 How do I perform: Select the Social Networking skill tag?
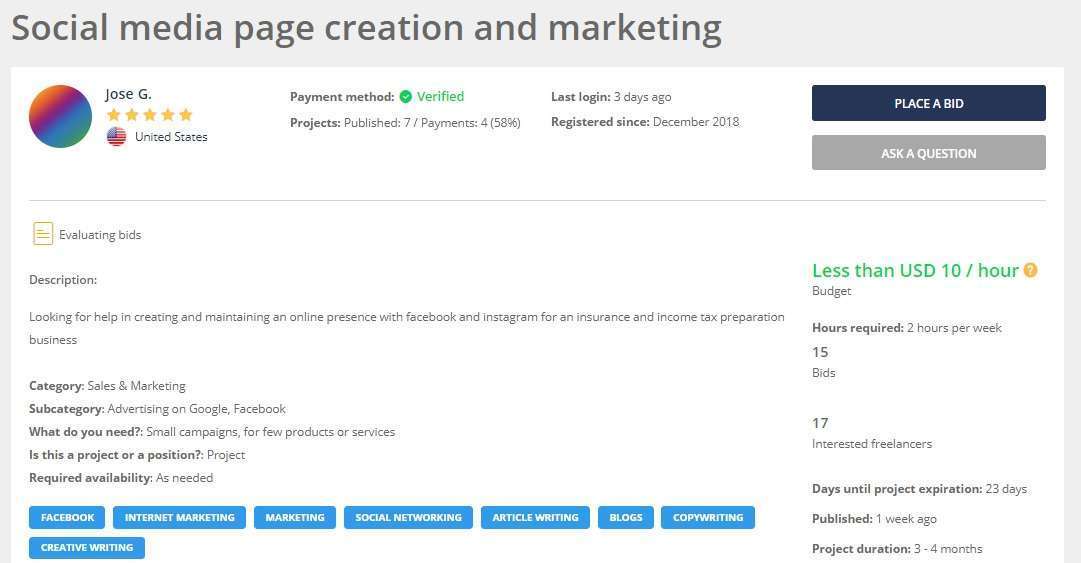point(408,517)
